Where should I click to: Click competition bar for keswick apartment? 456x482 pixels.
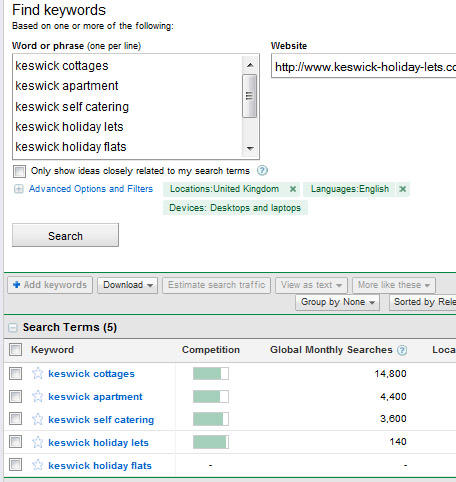click(211, 396)
